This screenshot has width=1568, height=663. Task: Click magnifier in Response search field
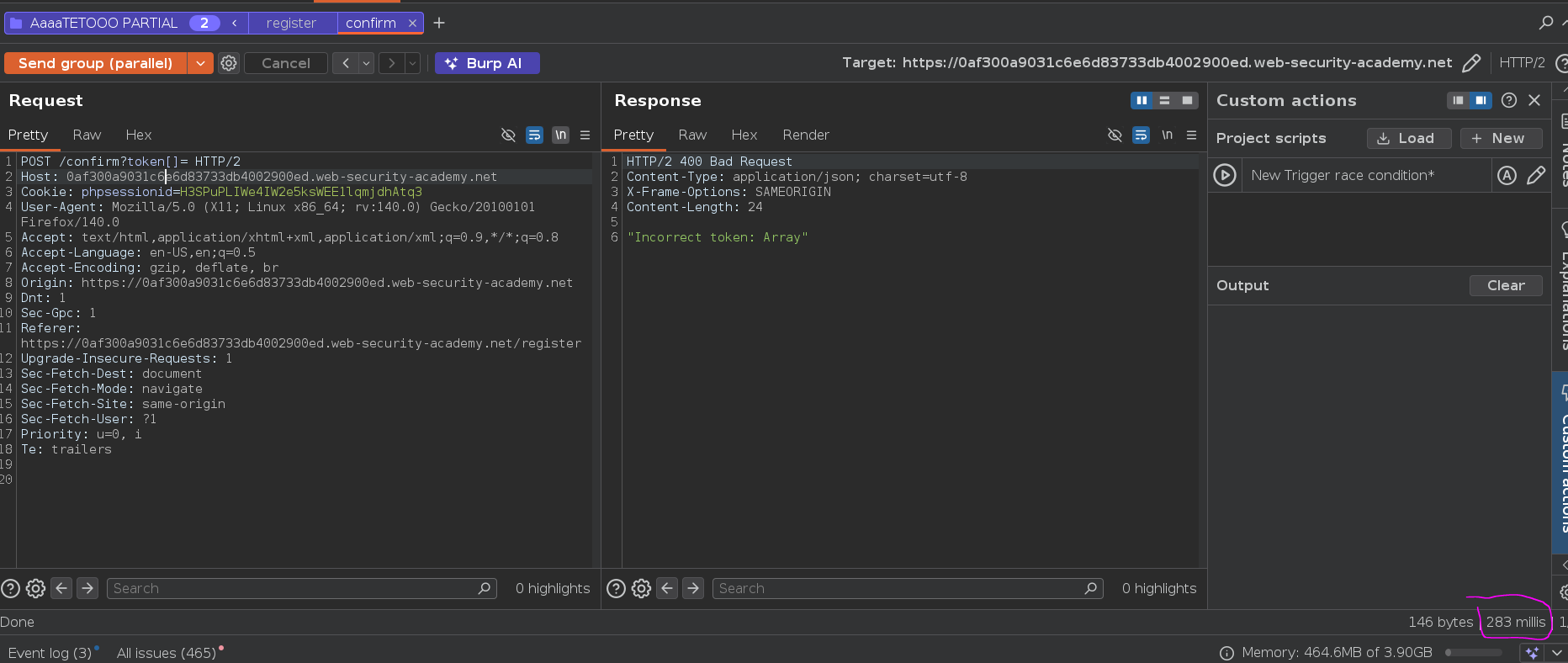tap(1090, 588)
